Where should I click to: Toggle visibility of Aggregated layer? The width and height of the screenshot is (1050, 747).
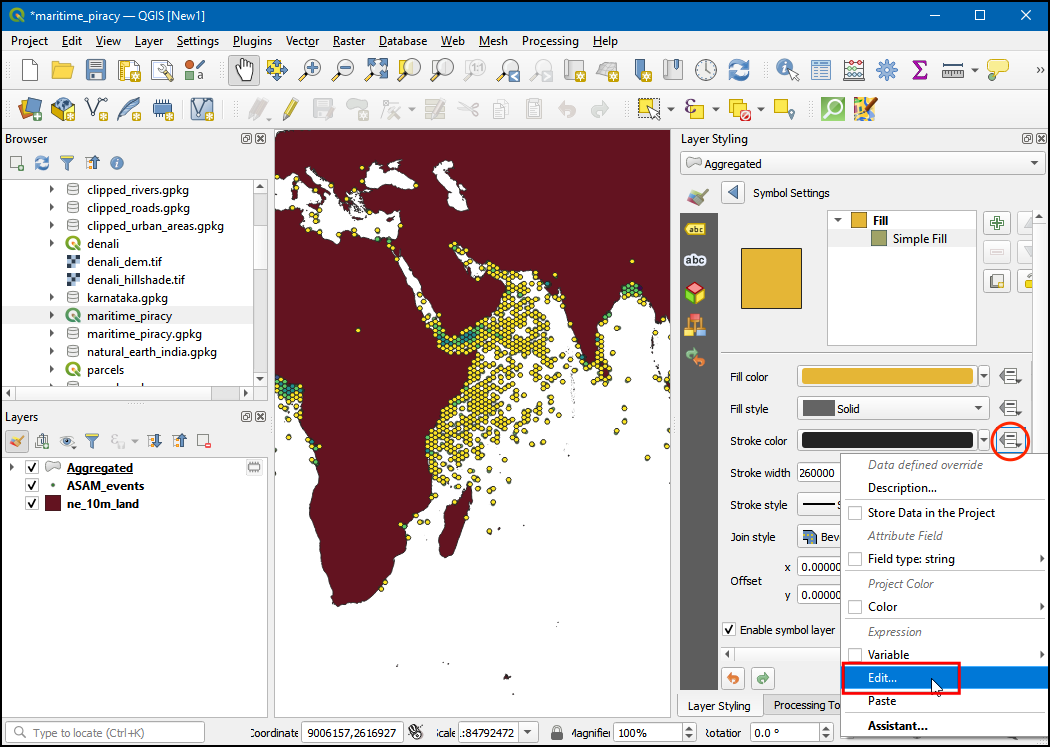(31, 467)
